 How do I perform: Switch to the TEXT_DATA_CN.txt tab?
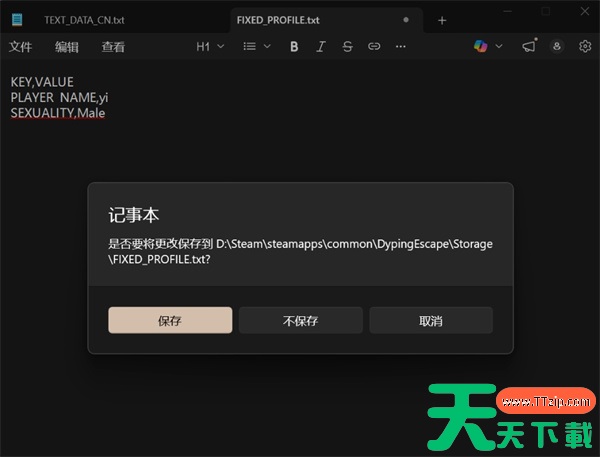[84, 20]
